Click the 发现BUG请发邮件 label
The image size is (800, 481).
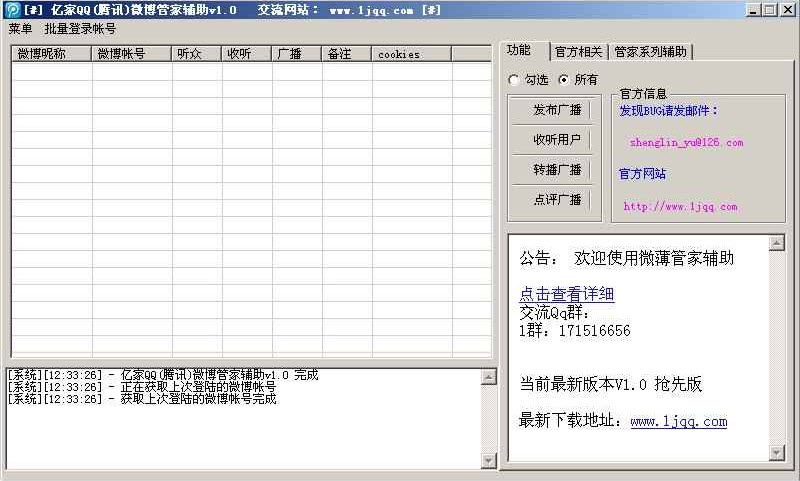(x=668, y=111)
